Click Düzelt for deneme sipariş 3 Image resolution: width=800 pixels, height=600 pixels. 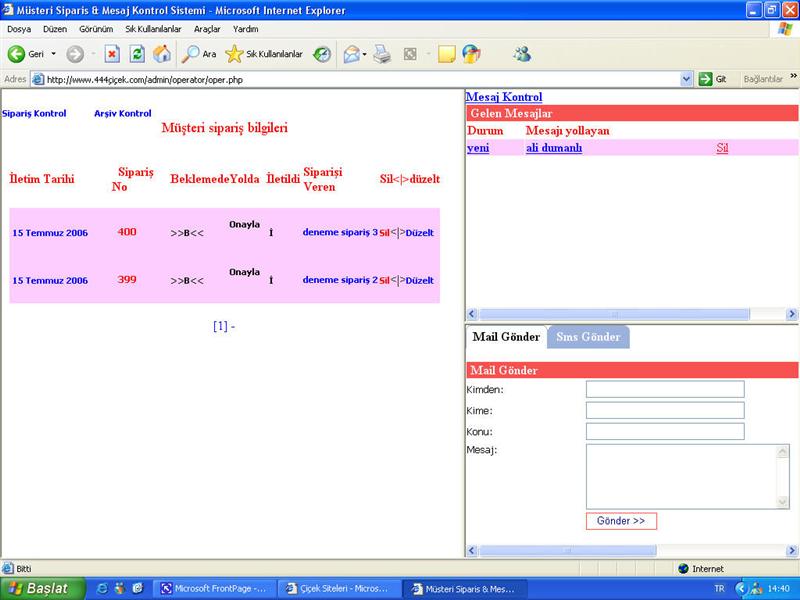(419, 233)
